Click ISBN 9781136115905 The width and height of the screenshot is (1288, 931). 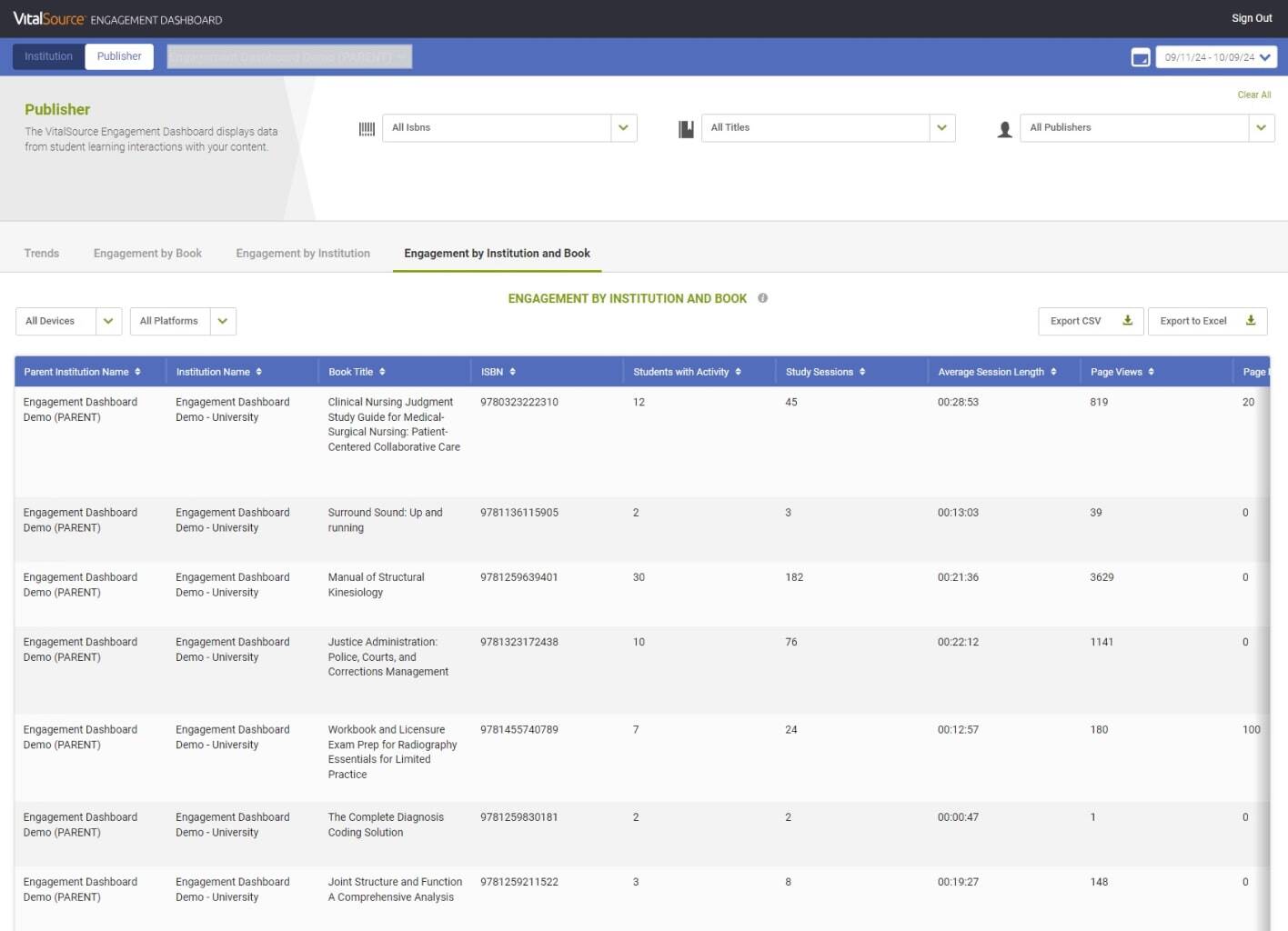[x=519, y=513]
